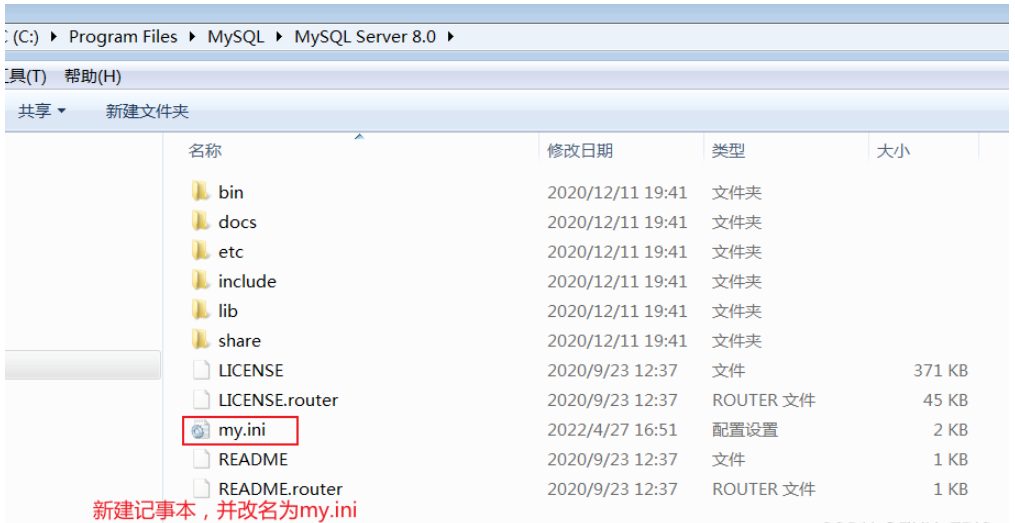Sort by the 大小 column header

pos(893,151)
